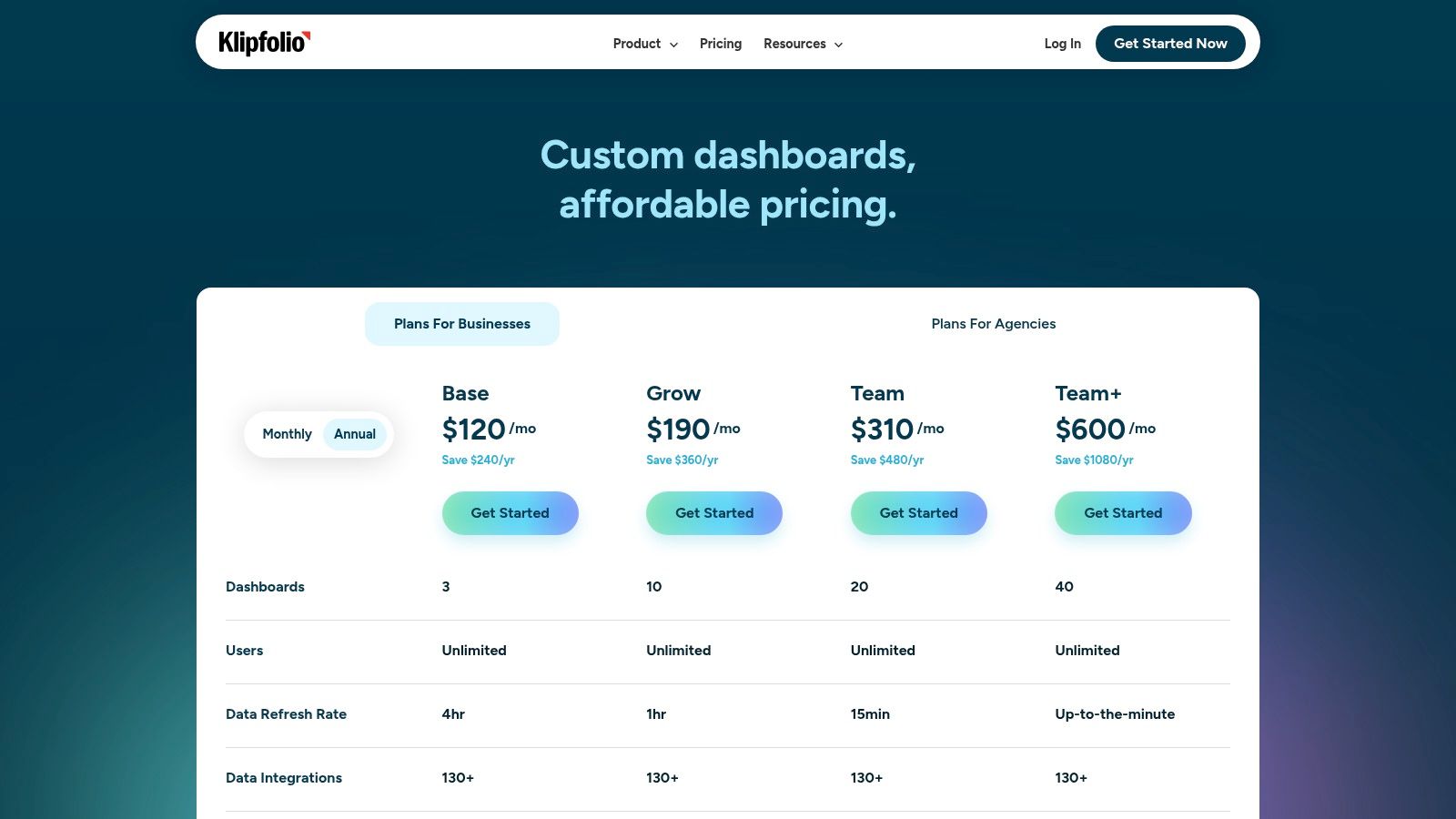Click Log In
The width and height of the screenshot is (1456, 819).
pos(1061,44)
